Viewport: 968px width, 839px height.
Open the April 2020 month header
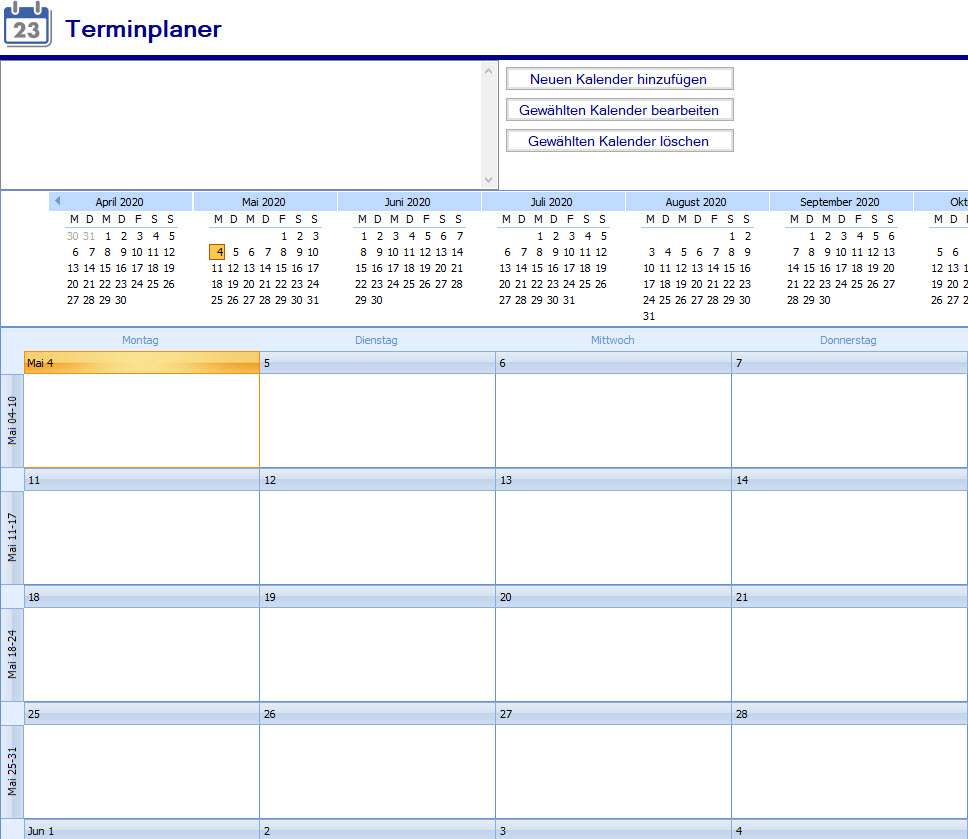tap(120, 202)
